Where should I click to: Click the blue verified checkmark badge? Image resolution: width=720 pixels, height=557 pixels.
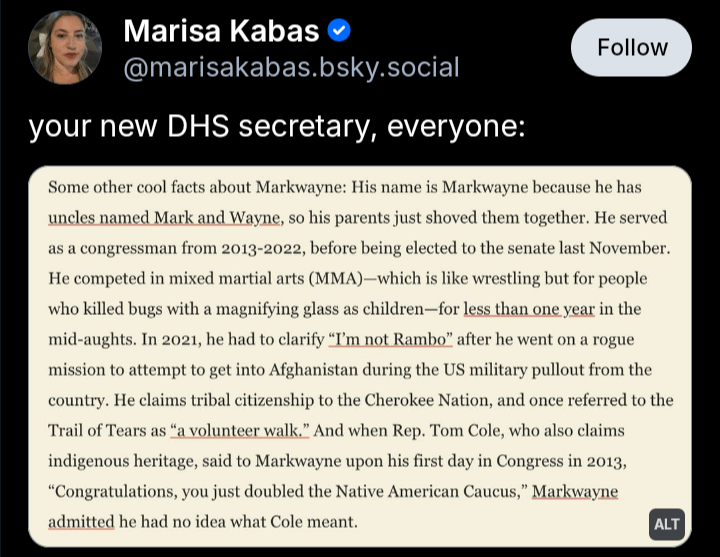338,31
